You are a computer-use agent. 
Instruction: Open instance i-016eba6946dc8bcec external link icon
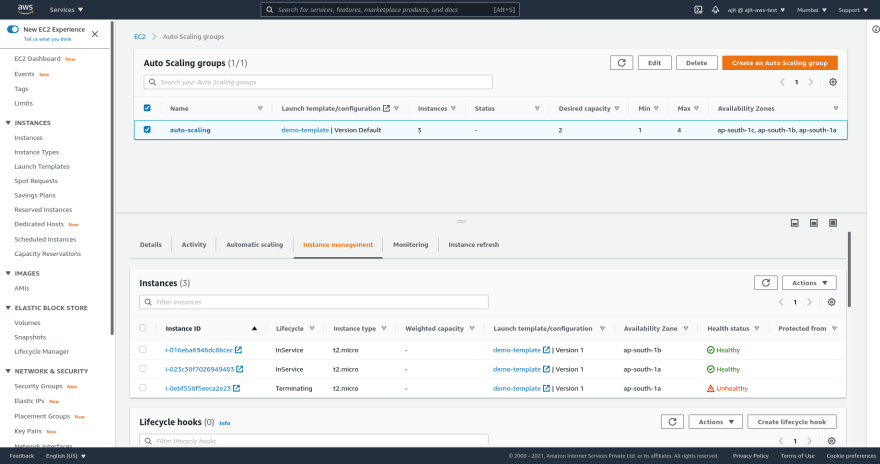(239, 350)
